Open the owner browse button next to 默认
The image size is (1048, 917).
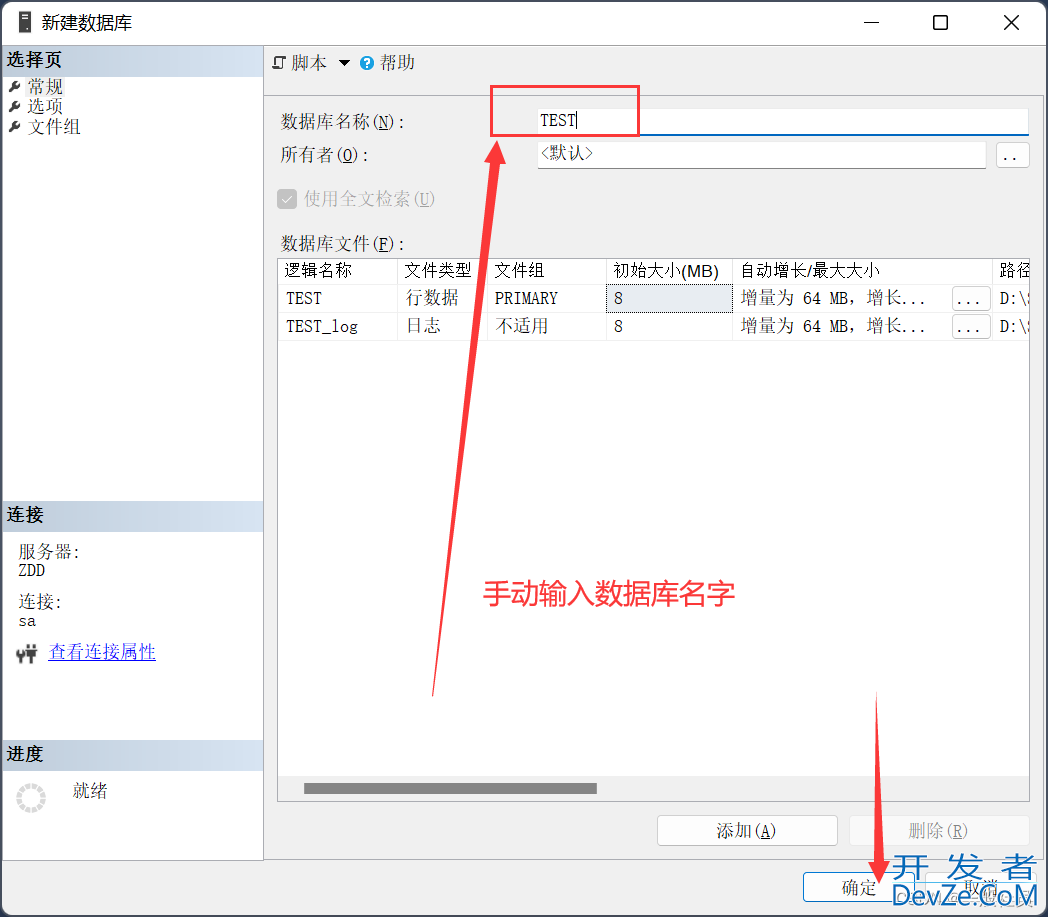click(x=1012, y=155)
